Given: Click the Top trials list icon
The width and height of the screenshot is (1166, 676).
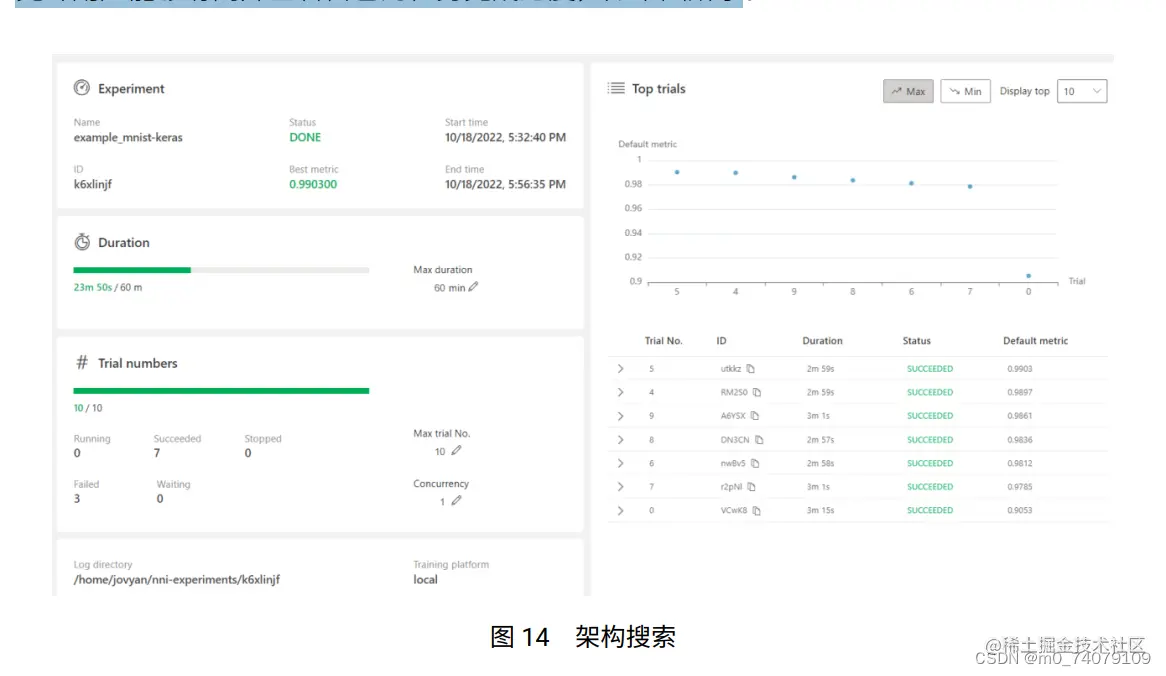Looking at the screenshot, I should [616, 88].
